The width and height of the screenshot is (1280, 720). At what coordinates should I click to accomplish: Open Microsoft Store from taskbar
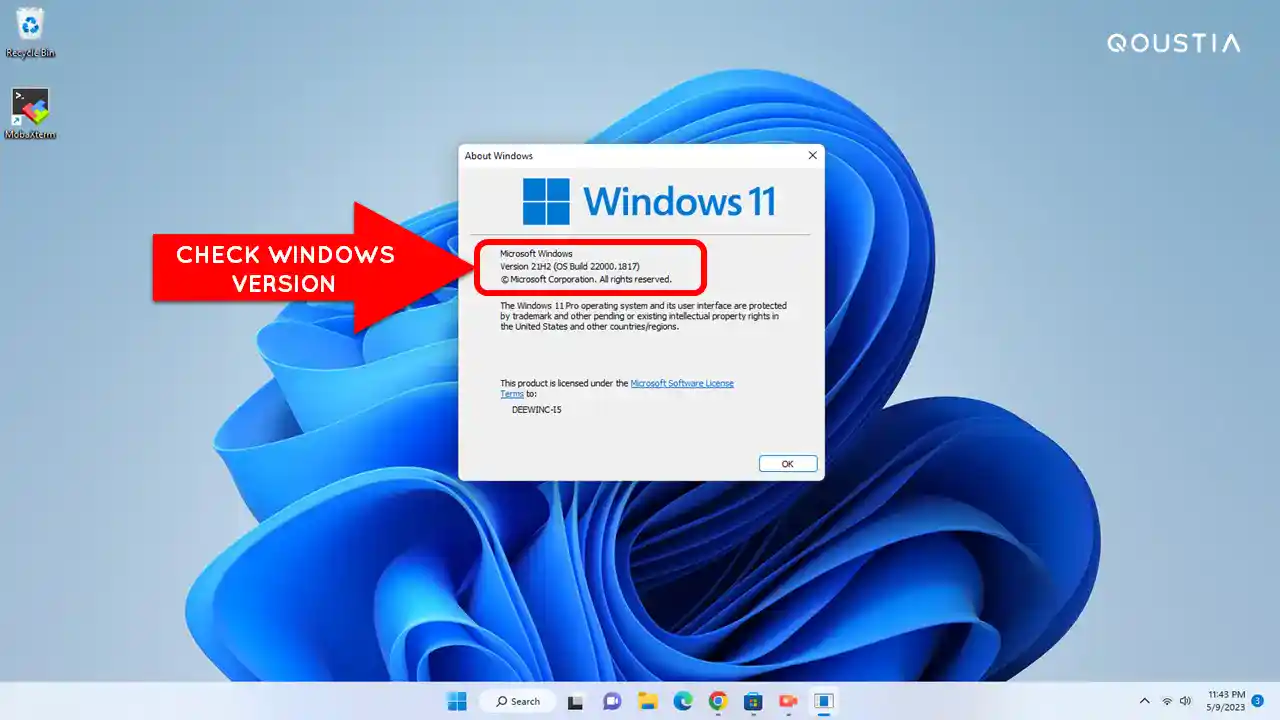[x=753, y=701]
